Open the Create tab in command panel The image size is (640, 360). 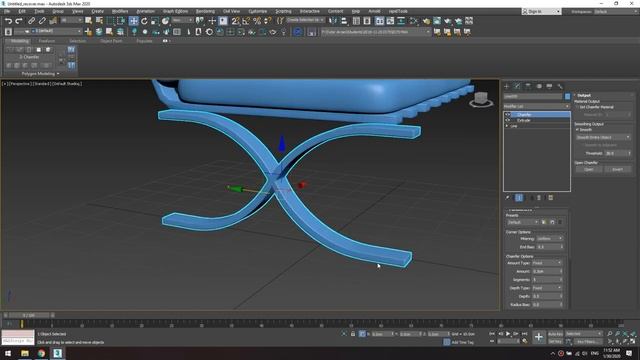pos(507,86)
